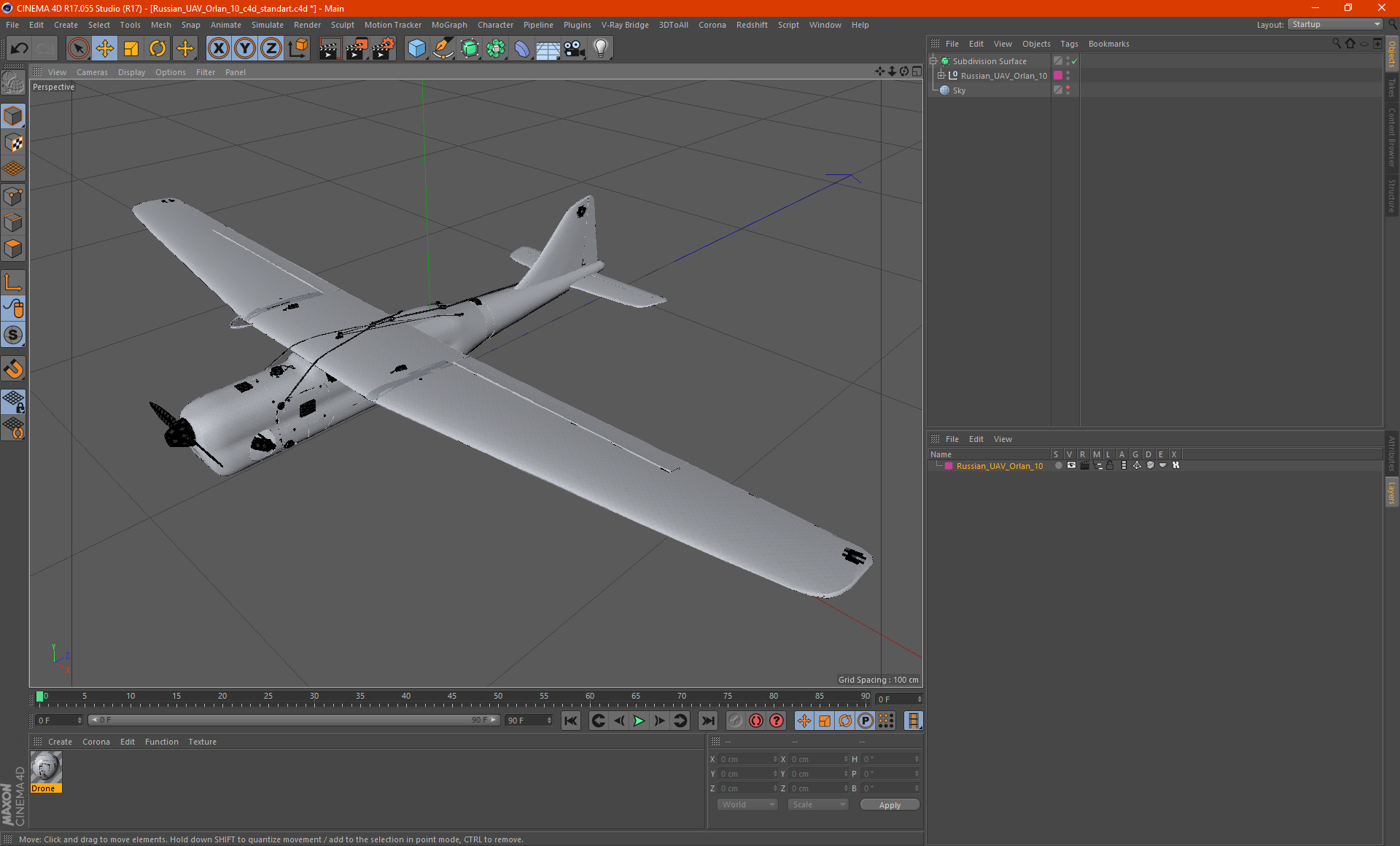The height and width of the screenshot is (846, 1400).
Task: Select the Sky object
Action: click(959, 90)
